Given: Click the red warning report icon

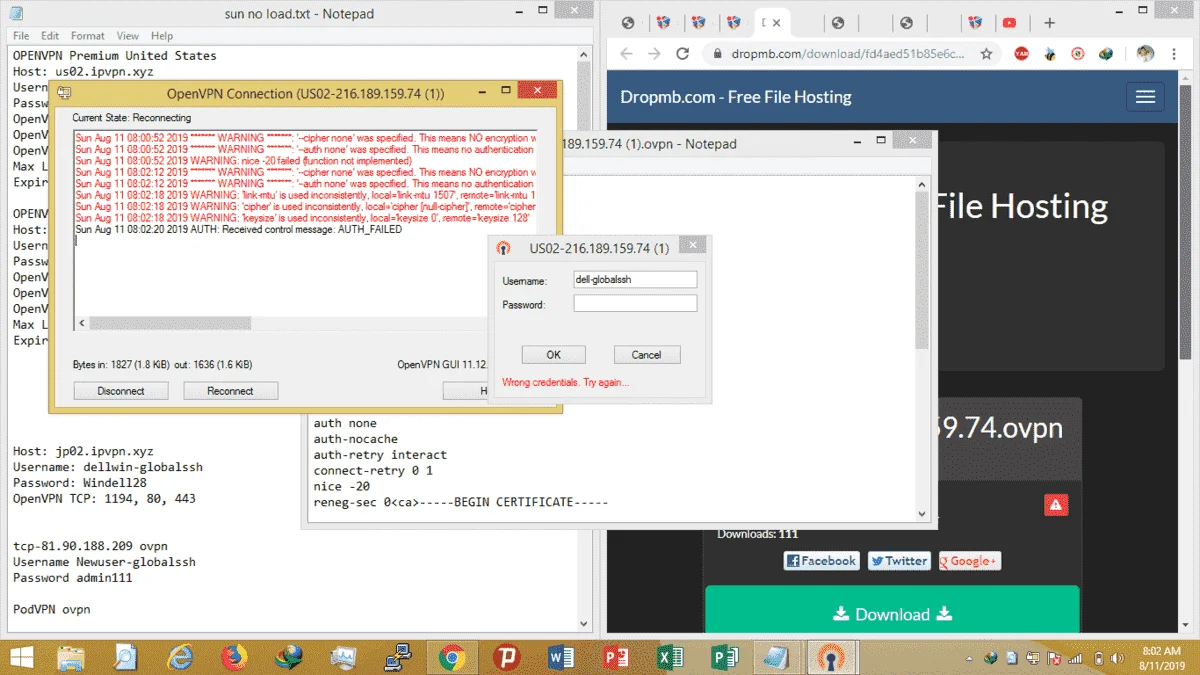Looking at the screenshot, I should [x=1056, y=505].
